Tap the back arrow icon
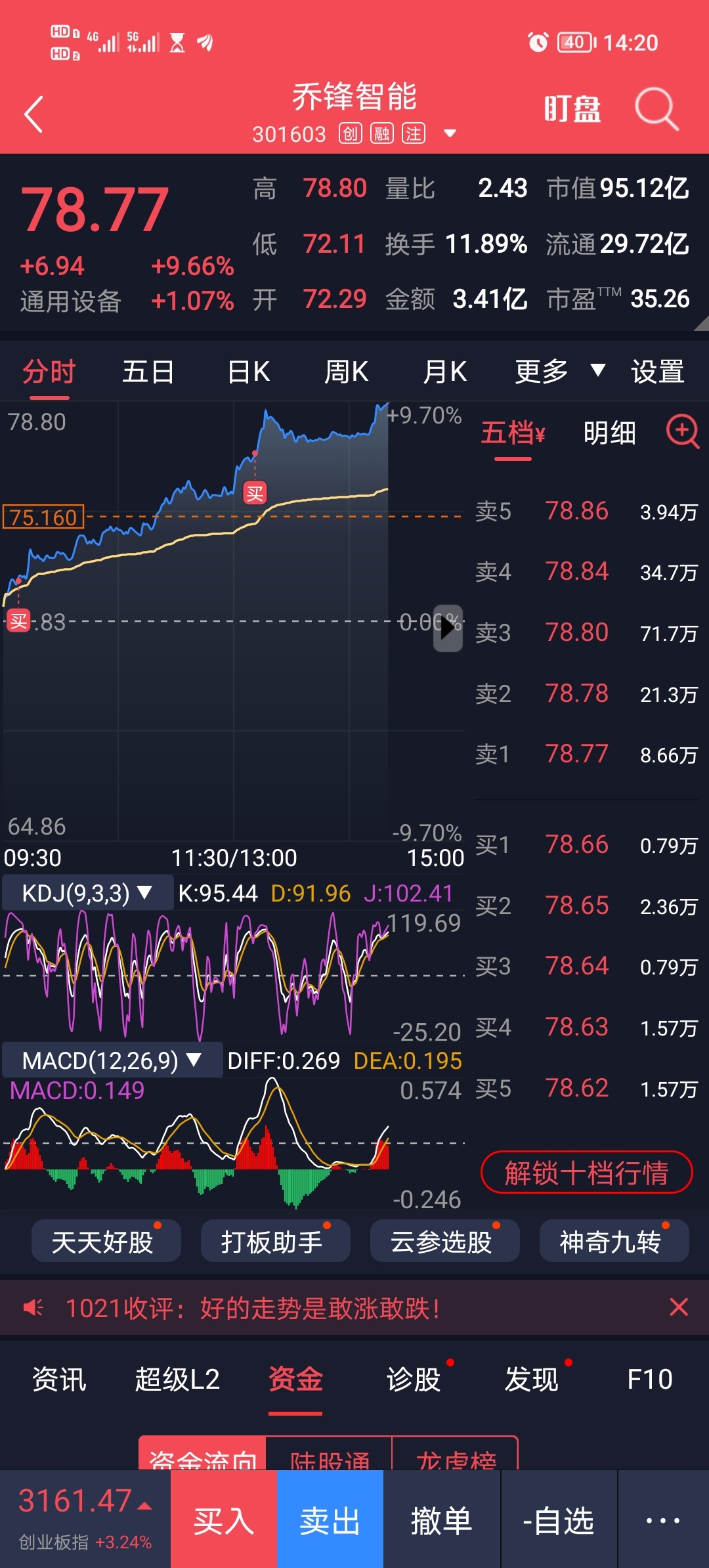 coord(33,114)
